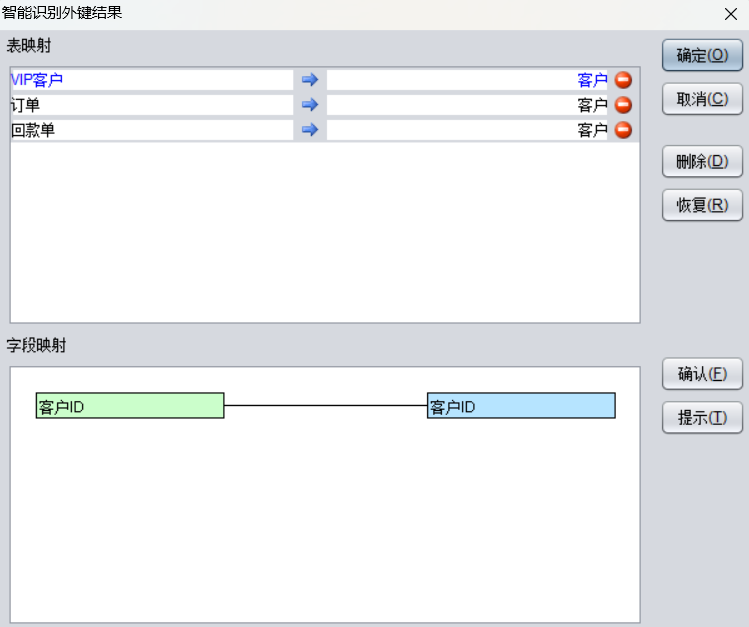
Task: Click the red remove icon for 订单 row
Action: pos(623,105)
